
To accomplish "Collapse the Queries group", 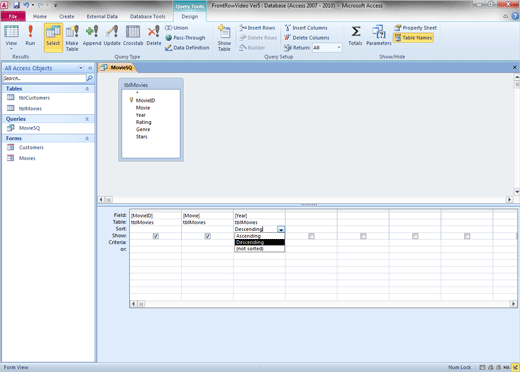I will [87, 119].
